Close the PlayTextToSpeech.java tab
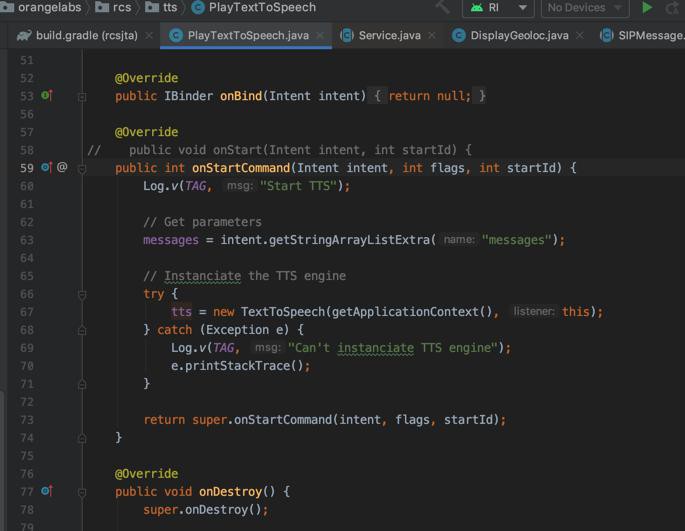Screen dimensions: 685x531 pyautogui.click(x=320, y=35)
